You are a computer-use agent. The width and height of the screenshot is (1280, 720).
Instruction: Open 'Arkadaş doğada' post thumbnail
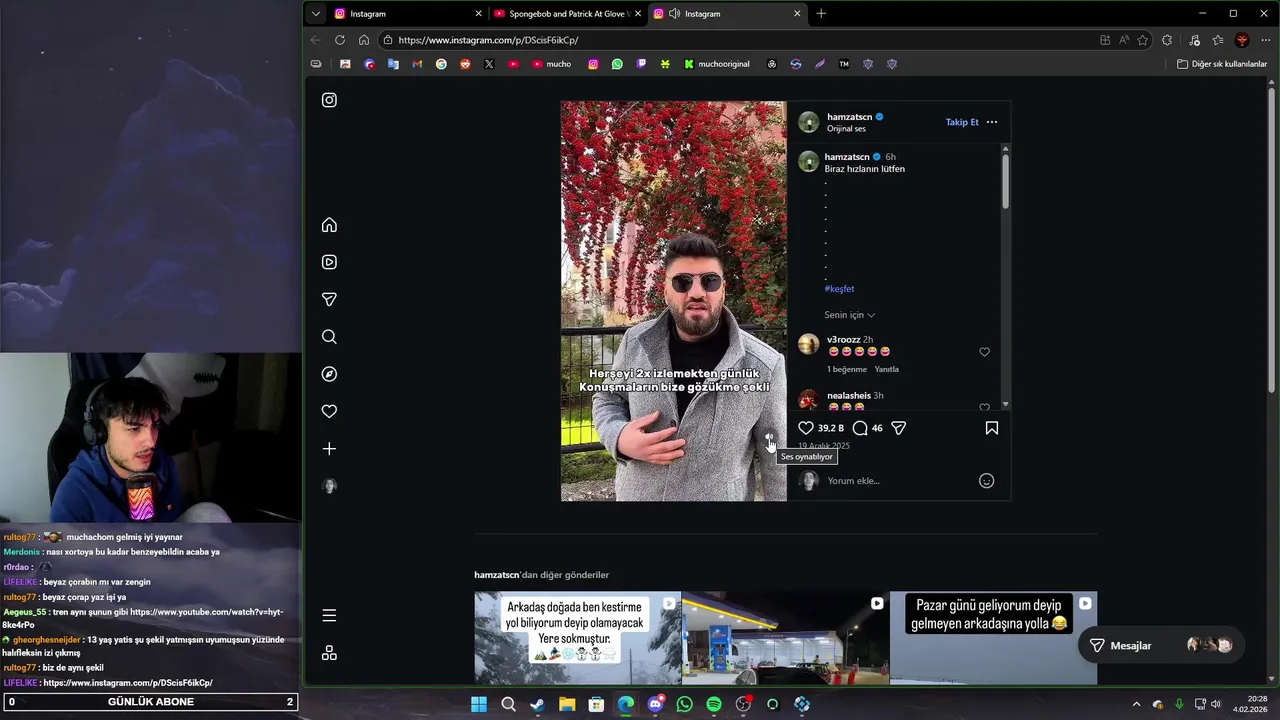pyautogui.click(x=578, y=638)
